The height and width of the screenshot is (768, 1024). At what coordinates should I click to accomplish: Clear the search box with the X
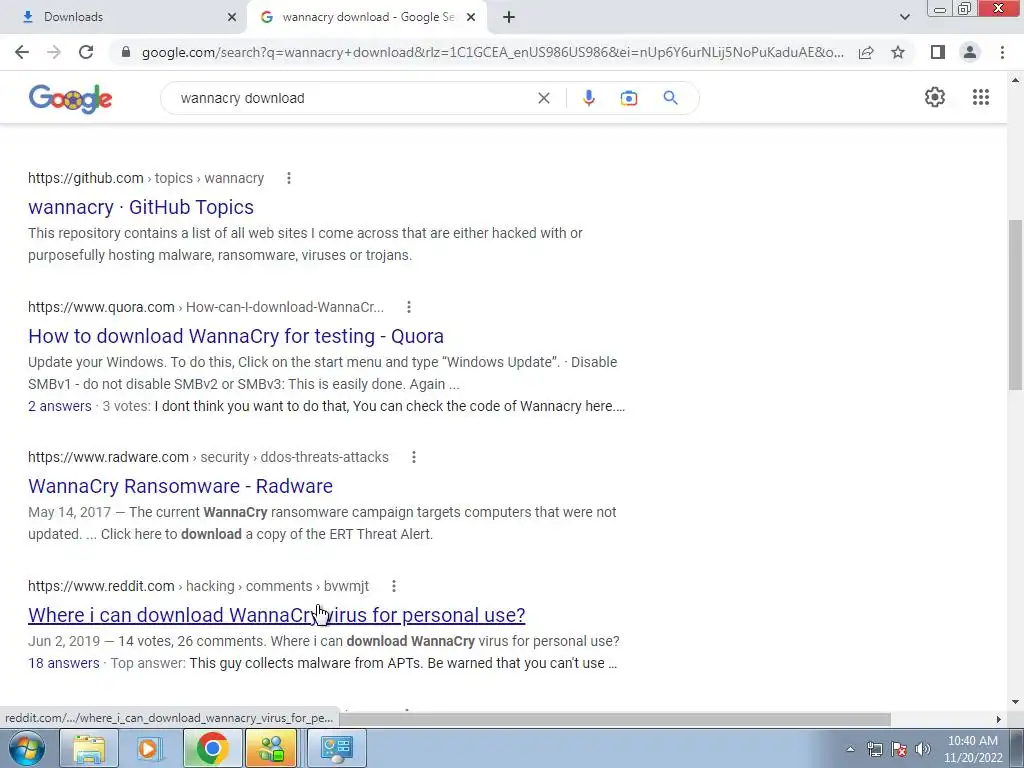[543, 98]
